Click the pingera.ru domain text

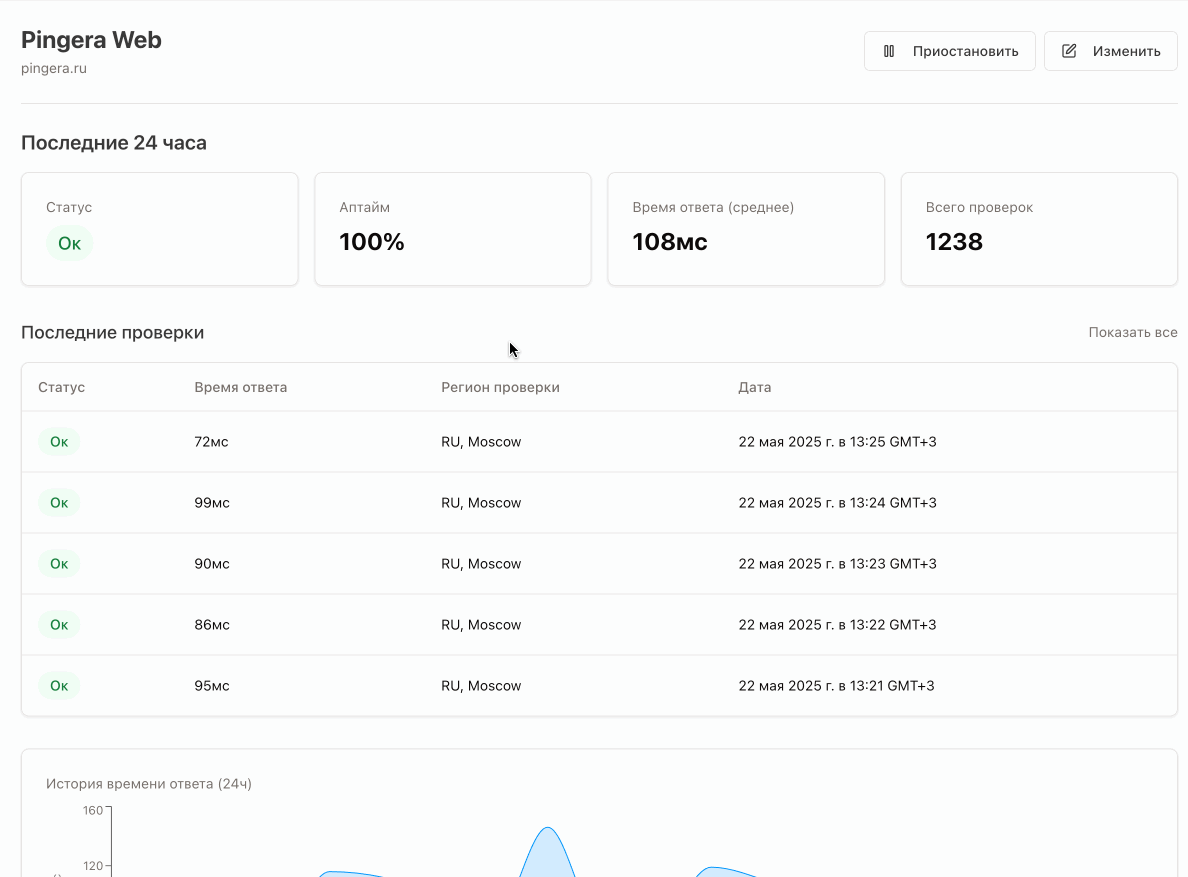tap(54, 68)
